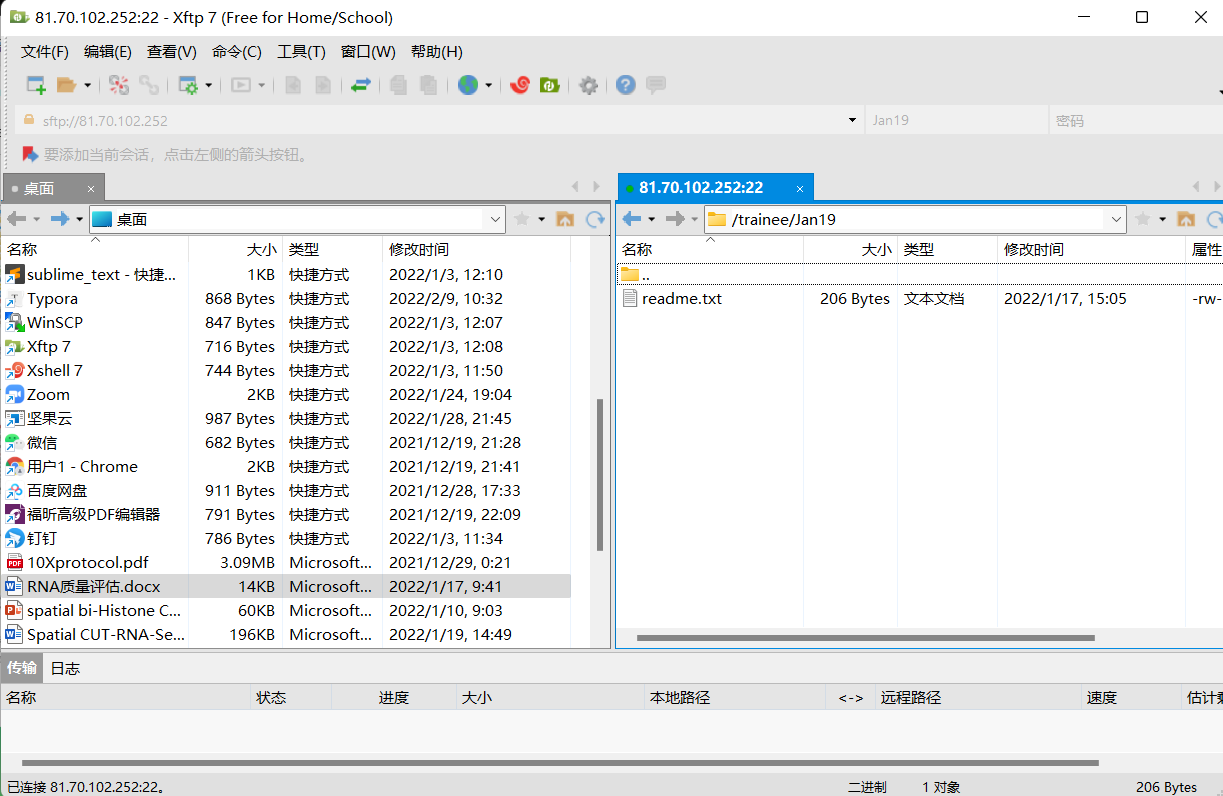Open options with the gear icon

(589, 85)
